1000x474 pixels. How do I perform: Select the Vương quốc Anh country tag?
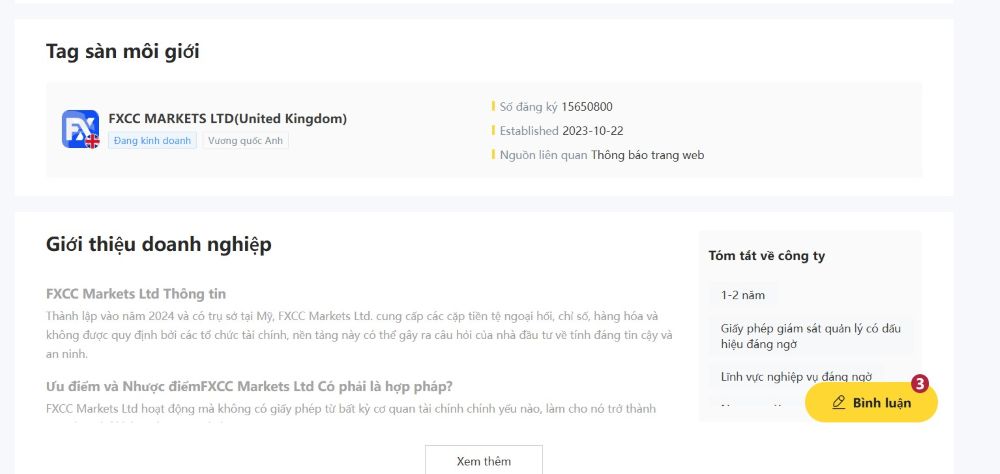pos(245,141)
